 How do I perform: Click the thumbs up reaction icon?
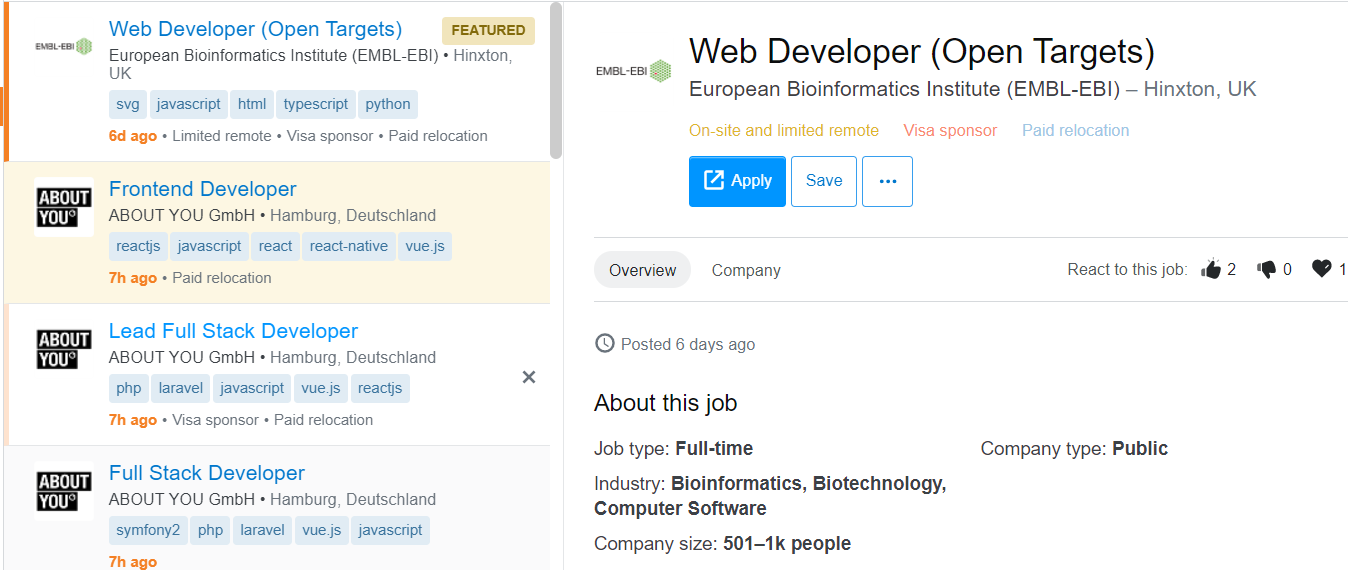coord(1211,269)
